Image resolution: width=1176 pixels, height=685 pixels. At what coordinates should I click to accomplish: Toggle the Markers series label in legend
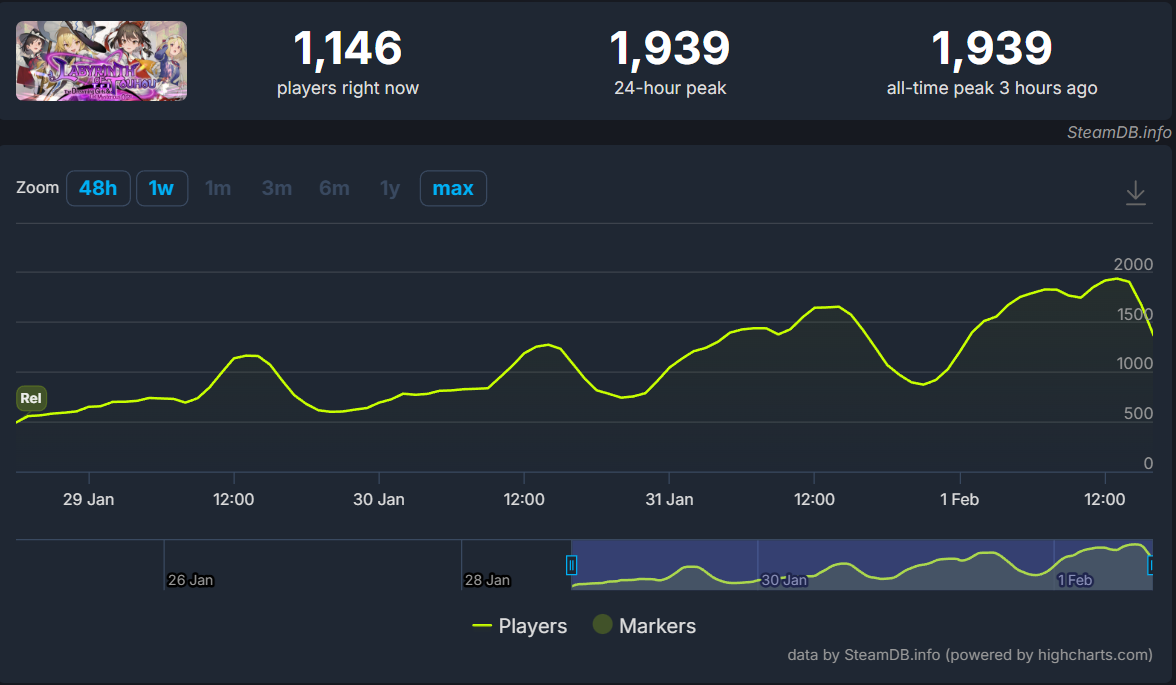pos(657,626)
